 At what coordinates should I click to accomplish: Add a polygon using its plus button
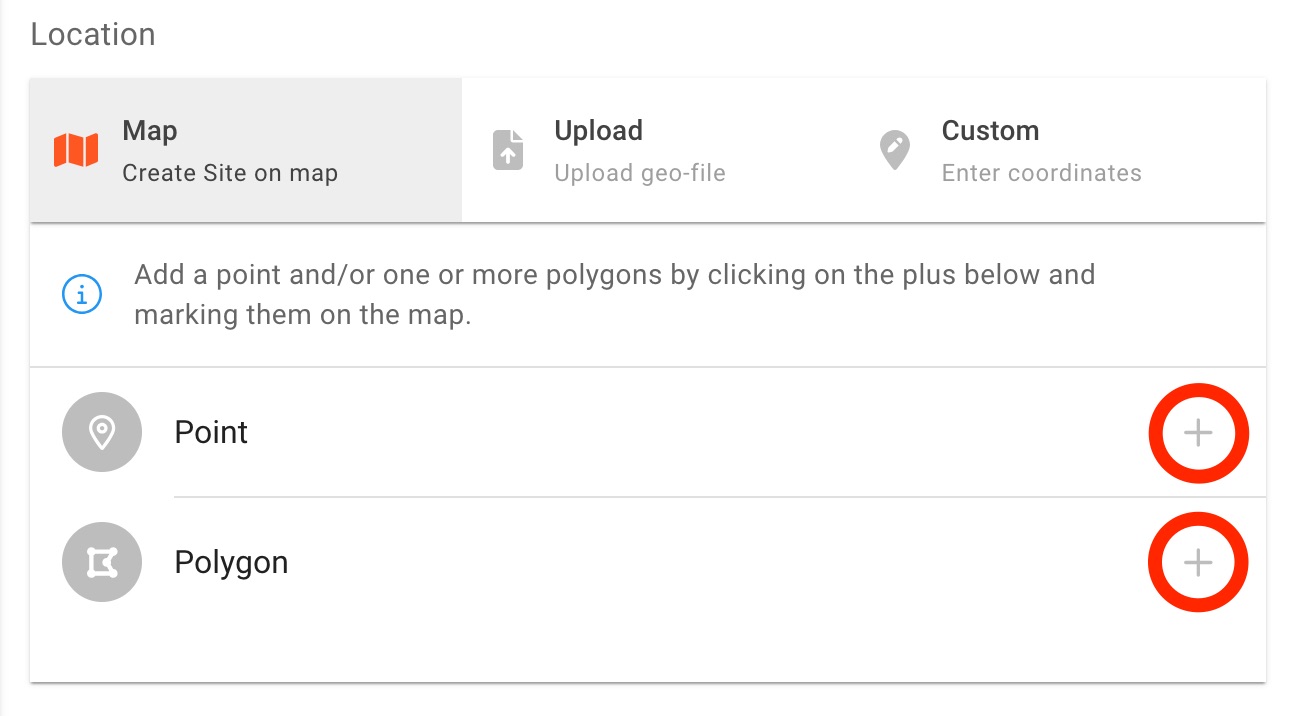pyautogui.click(x=1197, y=562)
